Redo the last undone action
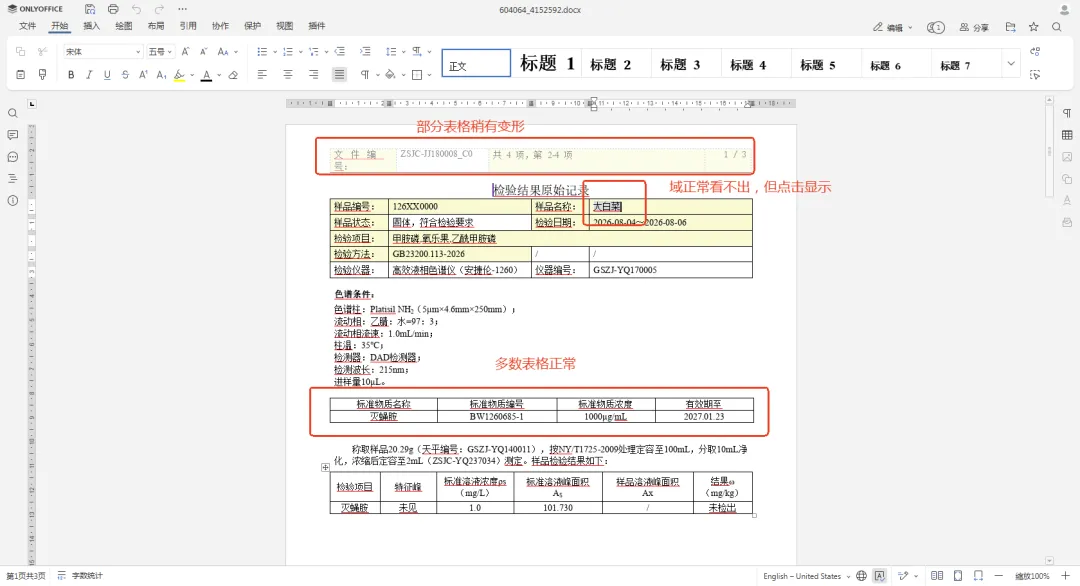1080x586 pixels. pyautogui.click(x=159, y=9)
